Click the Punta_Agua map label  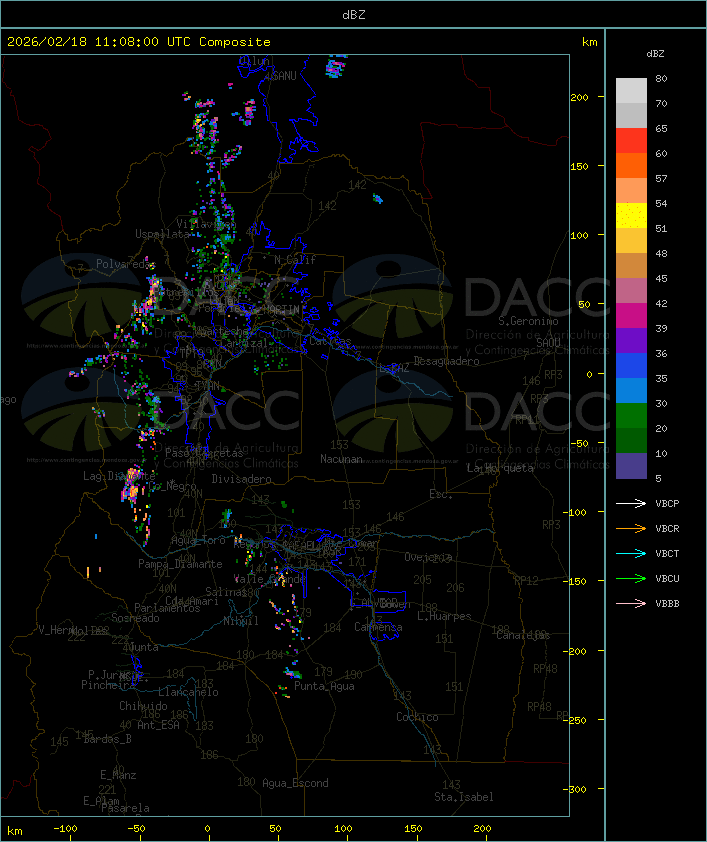[324, 686]
